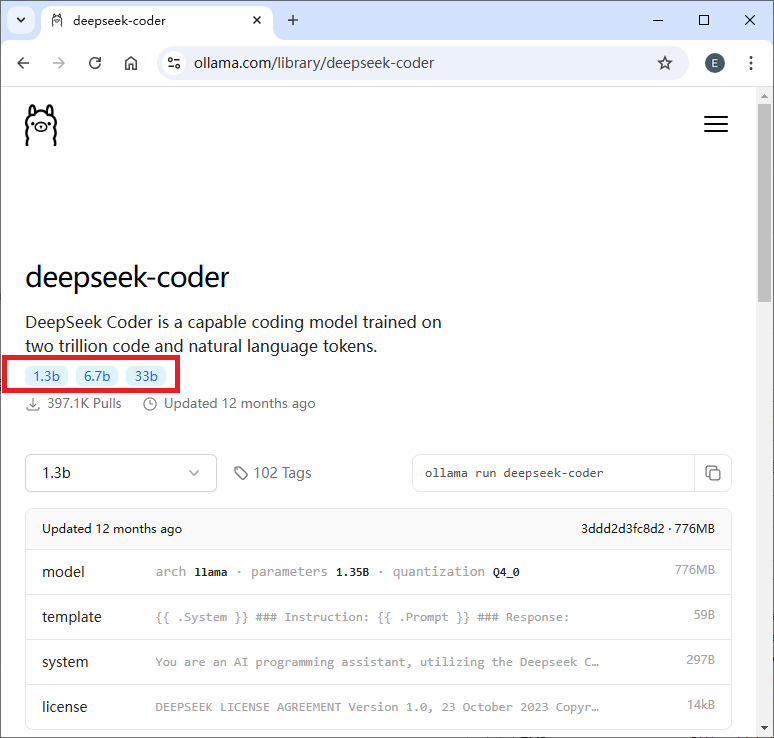Image resolution: width=774 pixels, height=738 pixels.
Task: Open the license row
Action: click(x=378, y=707)
